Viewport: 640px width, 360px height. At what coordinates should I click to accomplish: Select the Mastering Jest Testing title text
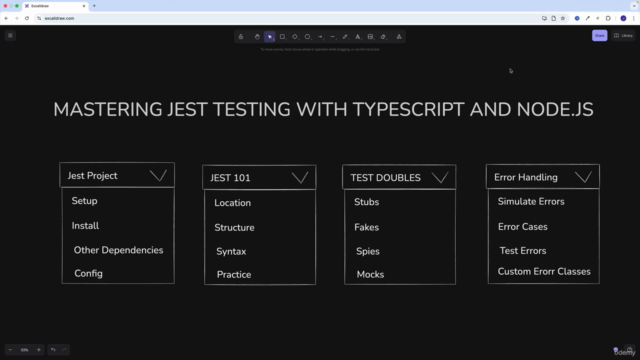point(323,110)
